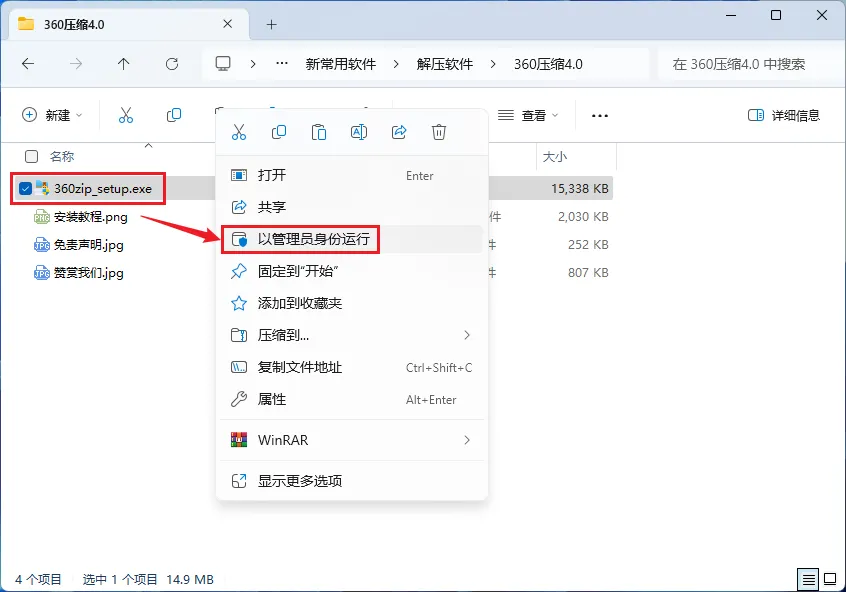
Task: Expand the chevron after 解压软件 in address bar
Action: pyautogui.click(x=493, y=64)
